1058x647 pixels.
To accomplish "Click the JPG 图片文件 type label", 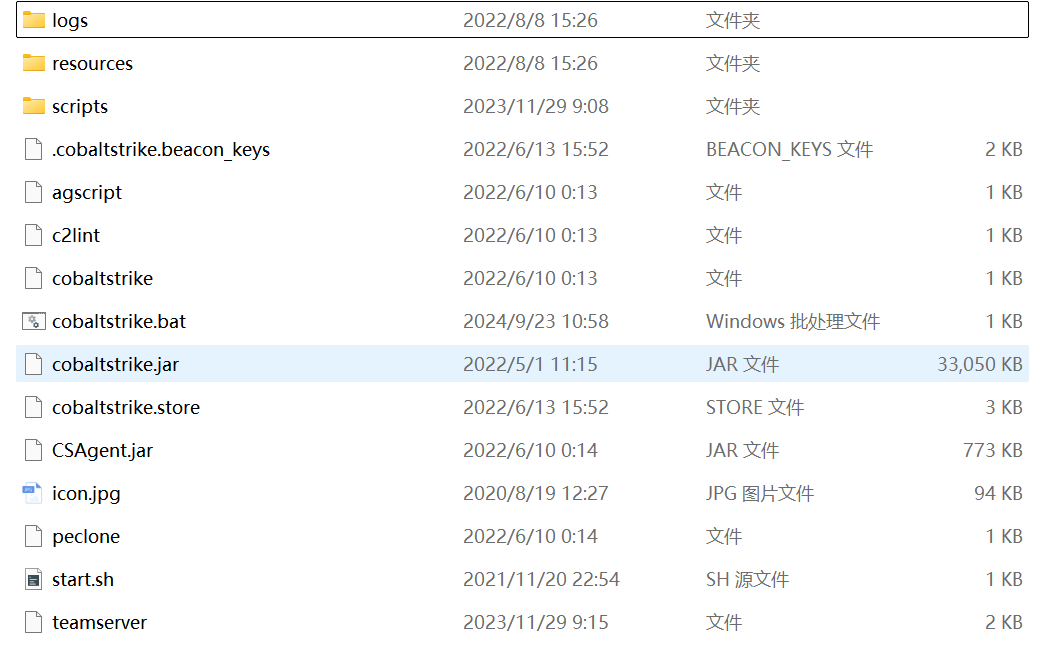I will (759, 494).
